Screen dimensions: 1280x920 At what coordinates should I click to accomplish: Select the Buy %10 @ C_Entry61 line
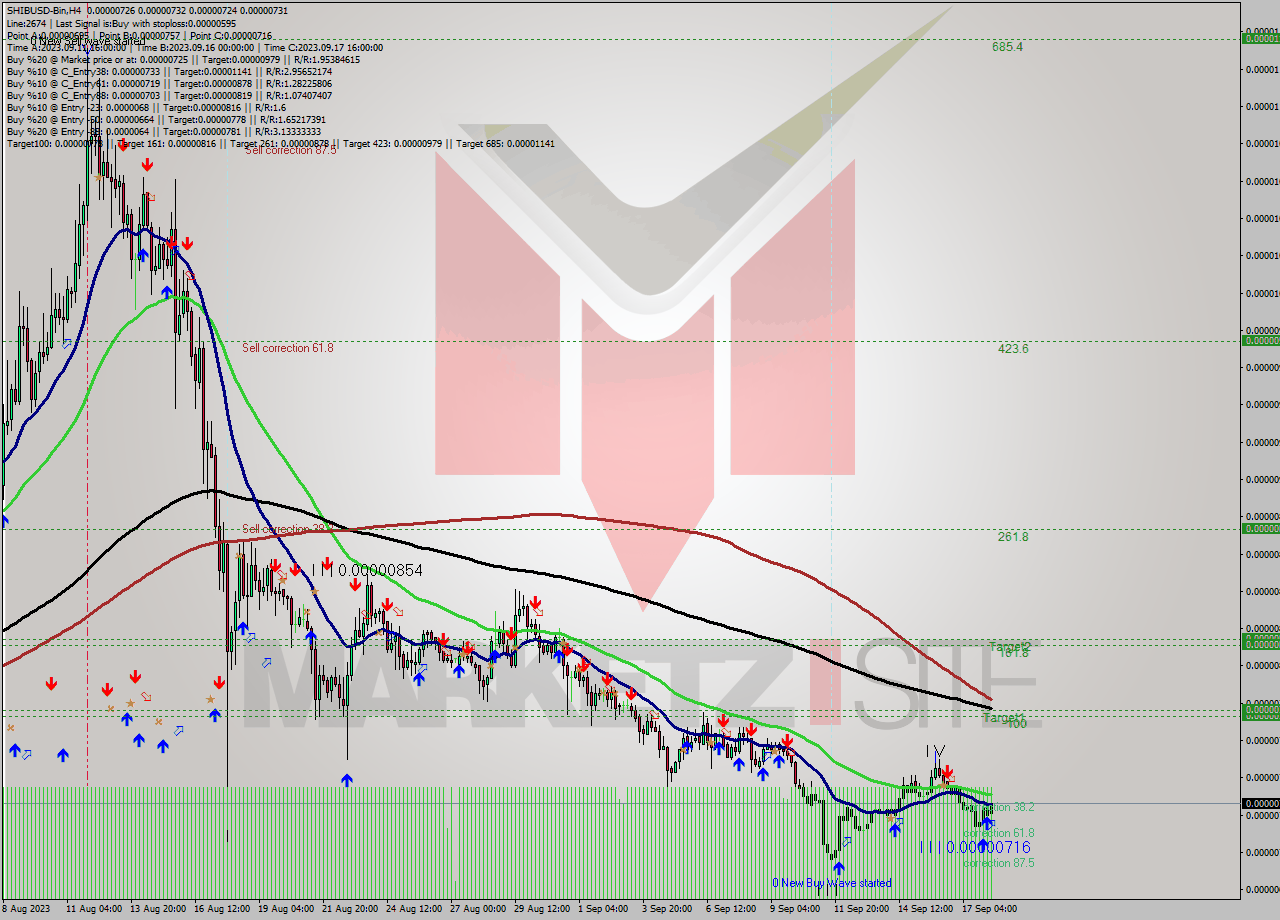pyautogui.click(x=169, y=83)
